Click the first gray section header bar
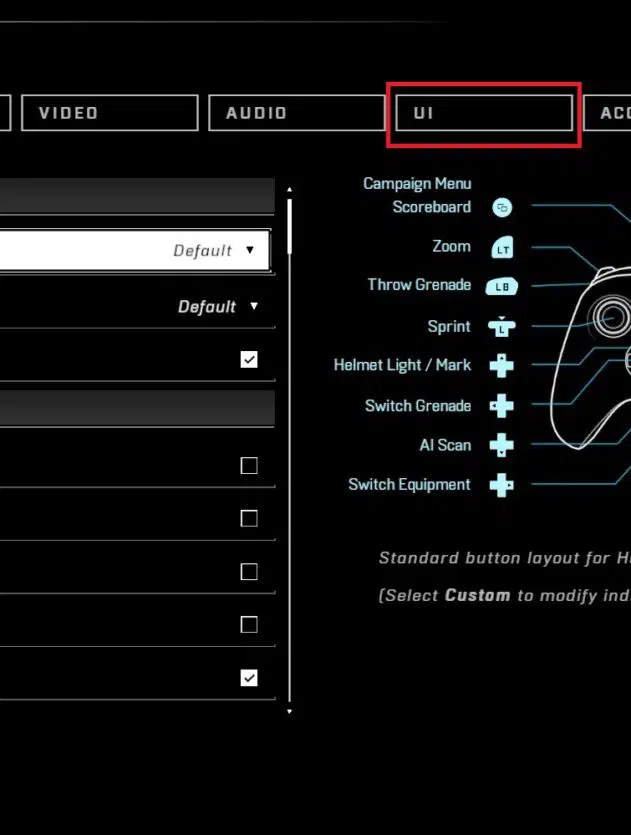Image resolution: width=631 pixels, height=835 pixels. point(137,197)
